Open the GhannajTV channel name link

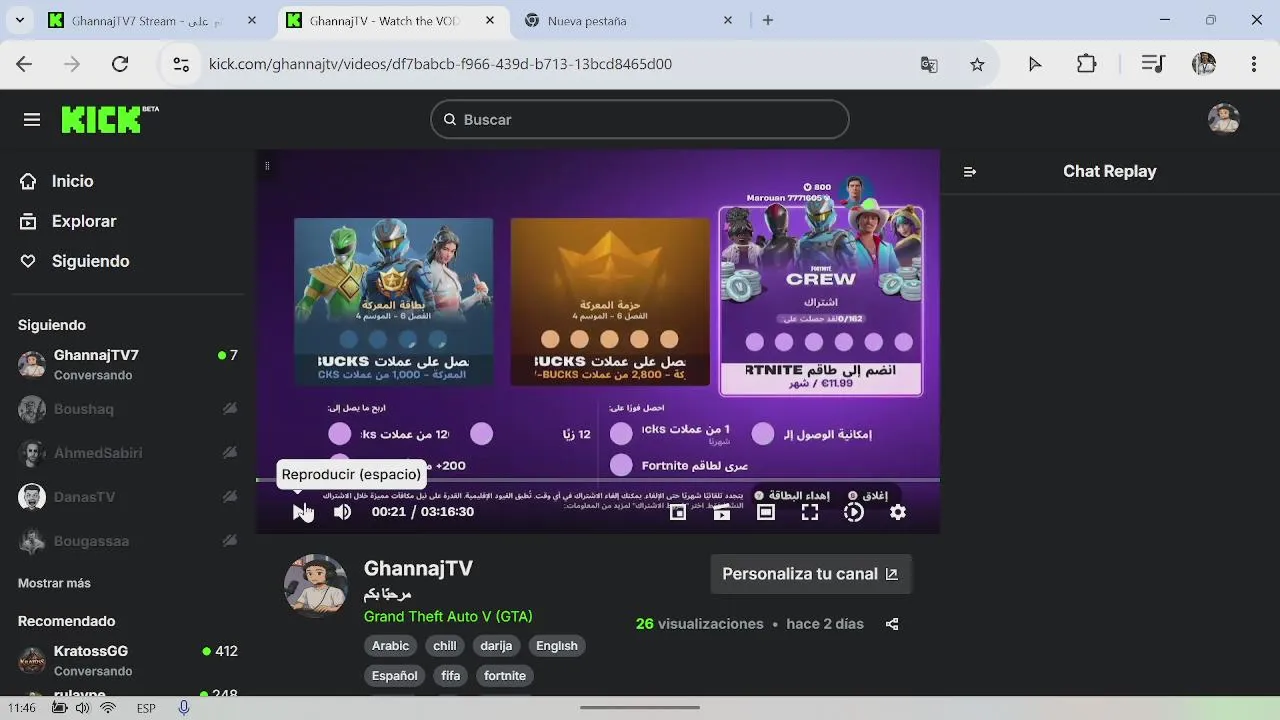pos(418,568)
